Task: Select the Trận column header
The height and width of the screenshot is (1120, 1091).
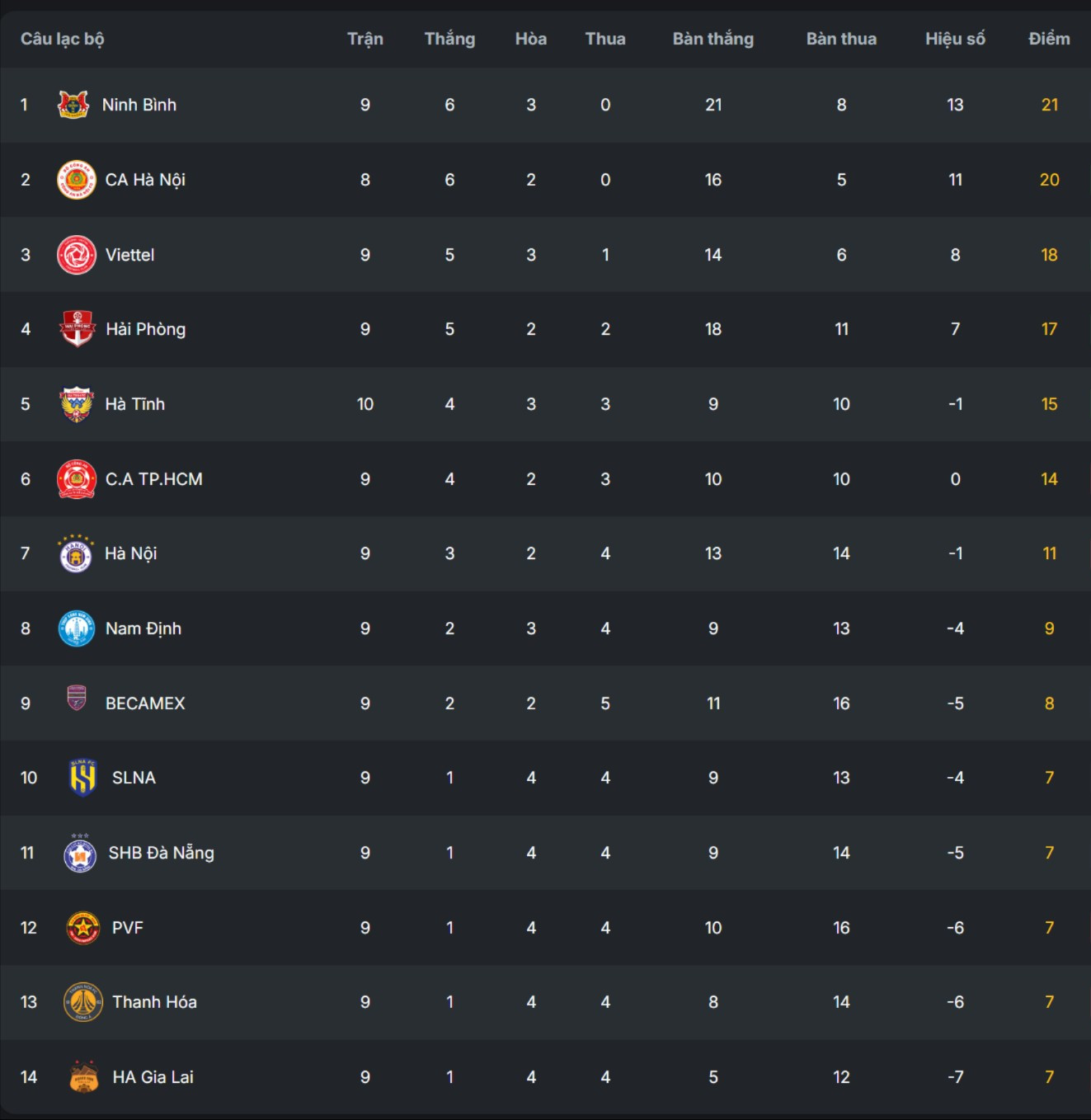Action: click(364, 39)
